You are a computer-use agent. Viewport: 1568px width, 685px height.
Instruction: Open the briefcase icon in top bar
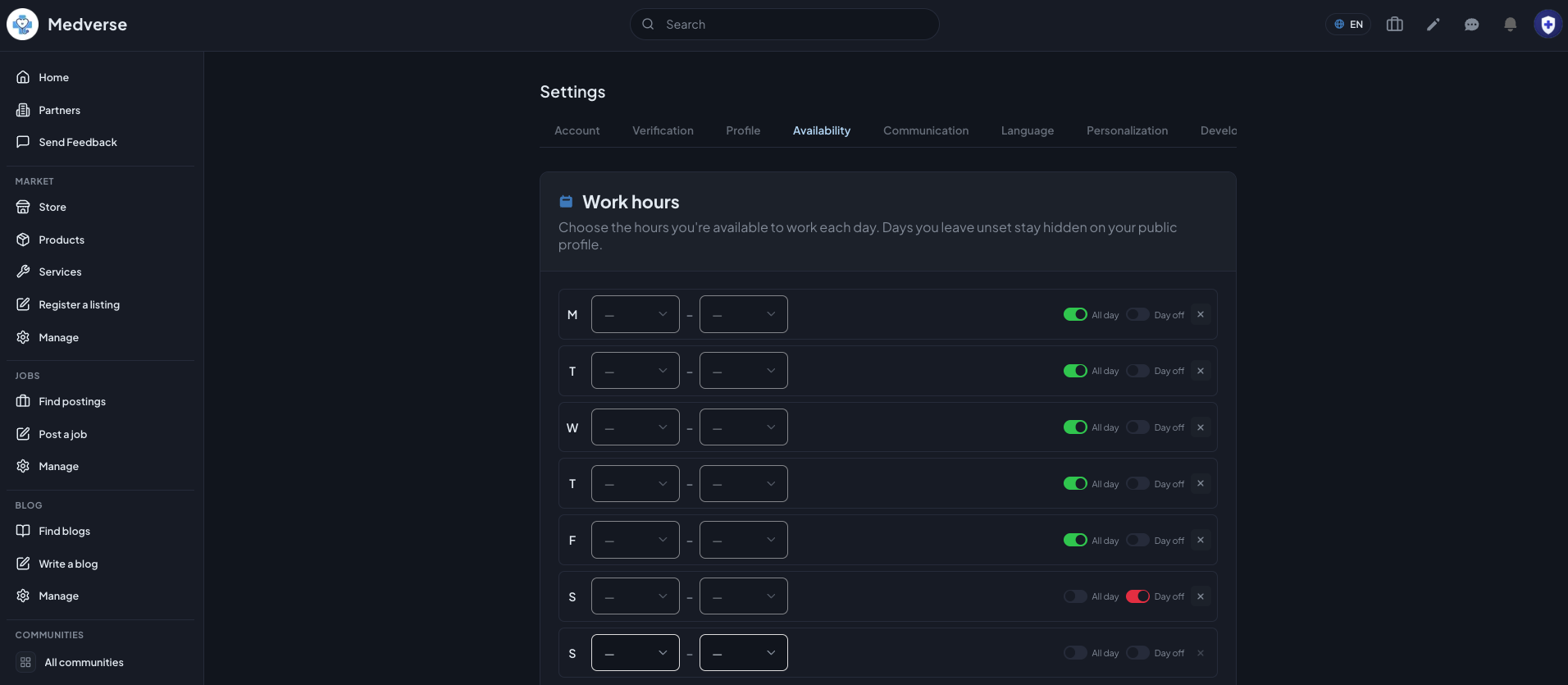1394,25
